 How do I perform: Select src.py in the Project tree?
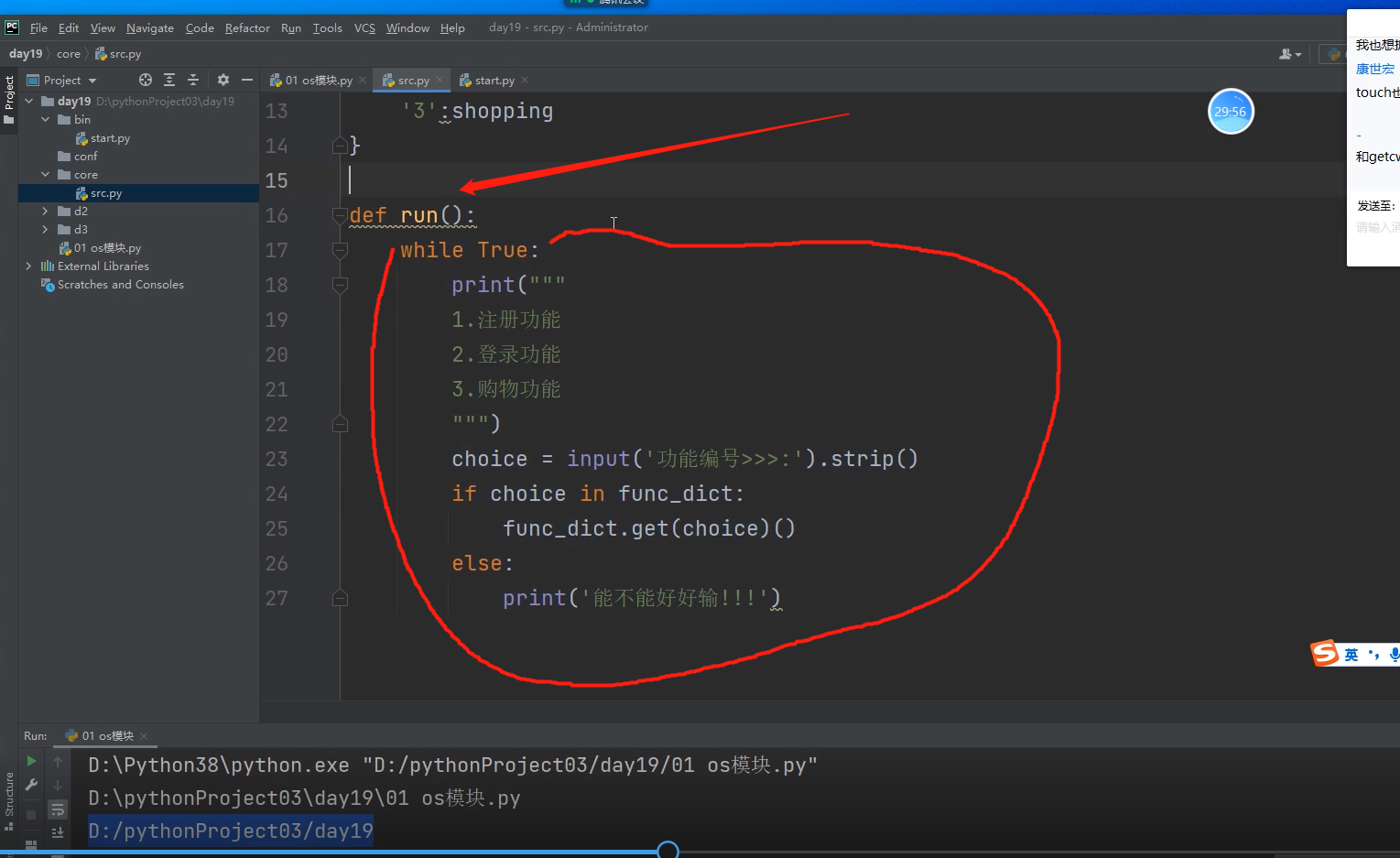tap(106, 193)
